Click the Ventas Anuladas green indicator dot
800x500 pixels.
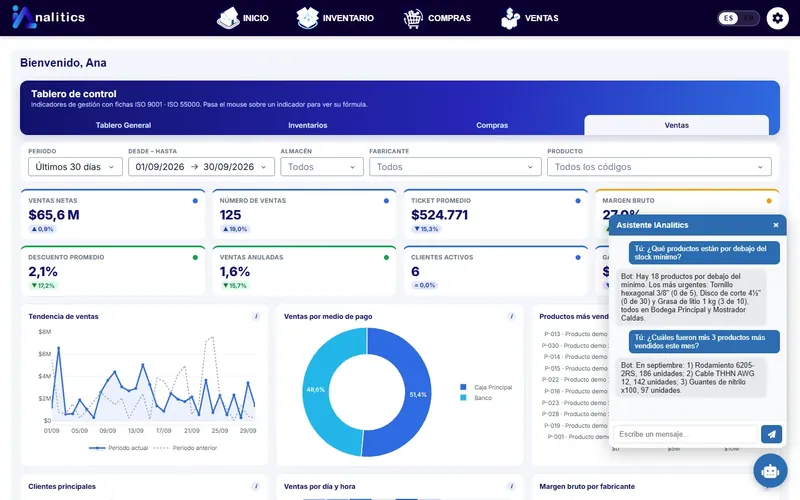(386, 258)
